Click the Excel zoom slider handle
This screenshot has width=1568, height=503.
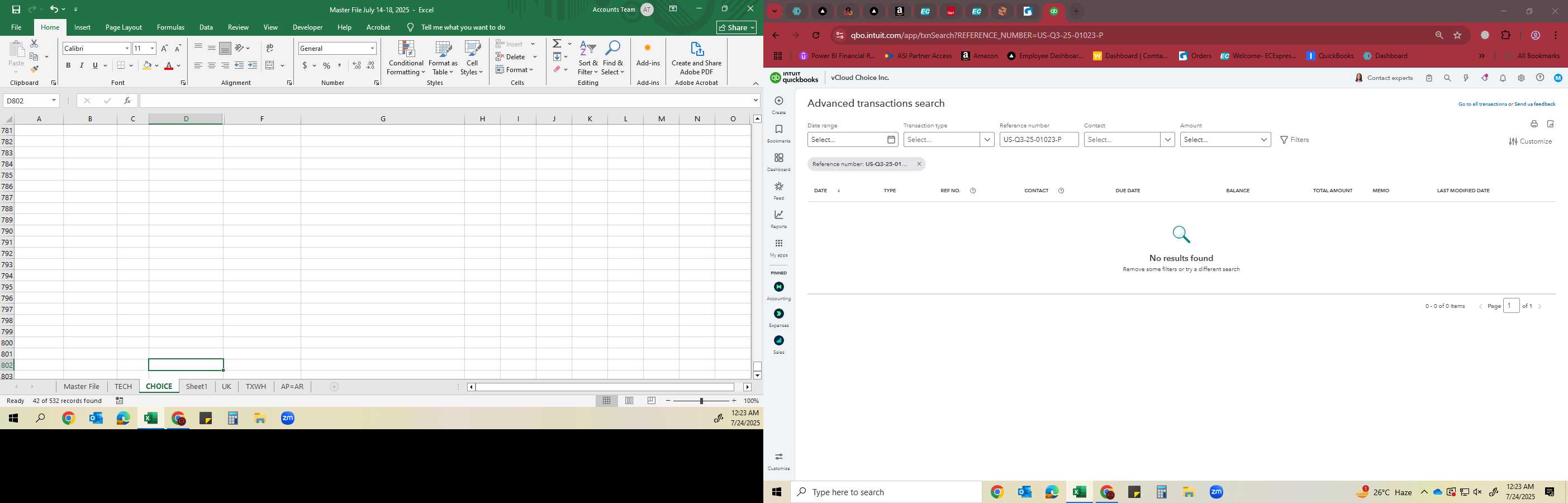coord(701,401)
